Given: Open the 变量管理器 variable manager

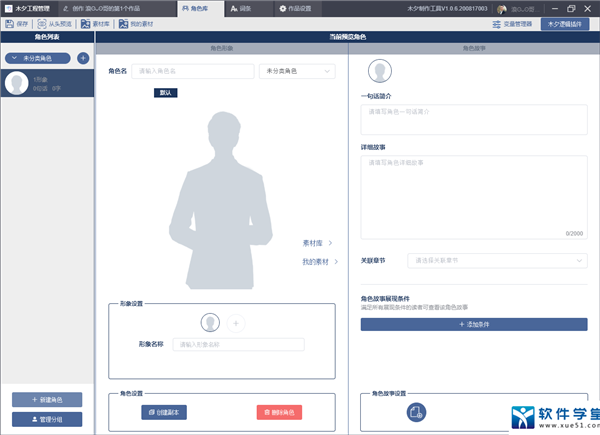Looking at the screenshot, I should tap(512, 24).
